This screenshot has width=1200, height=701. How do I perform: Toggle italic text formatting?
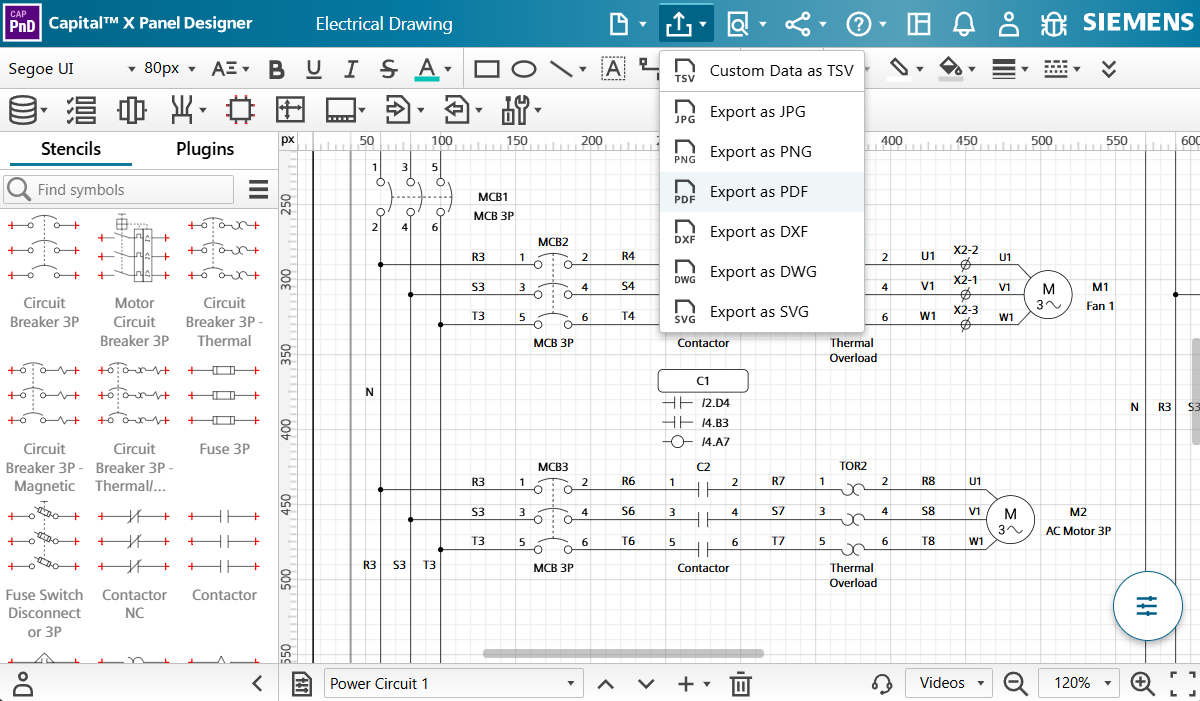pyautogui.click(x=350, y=69)
